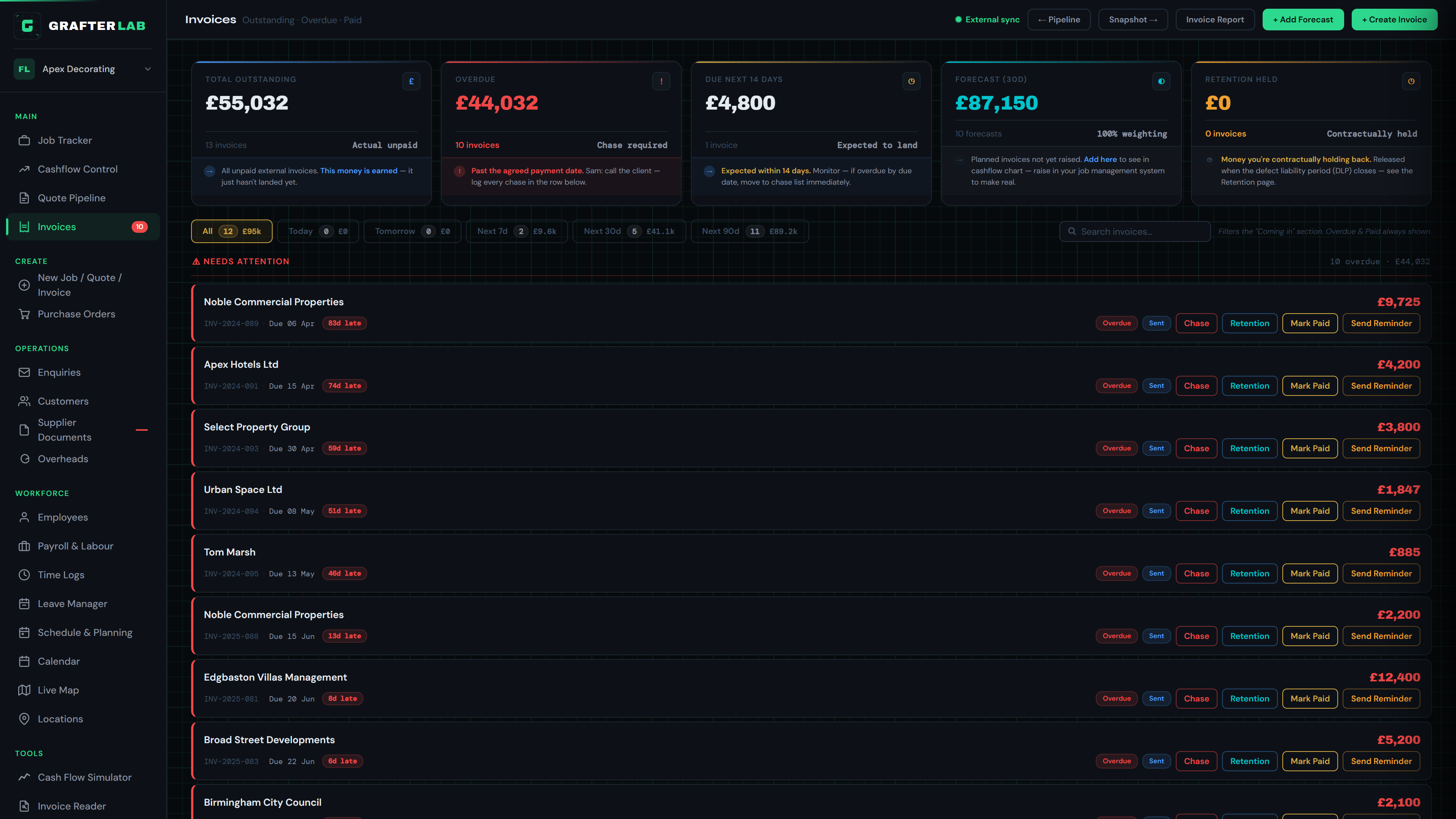Open Employees person icon
The image size is (1456, 819).
[x=24, y=517]
